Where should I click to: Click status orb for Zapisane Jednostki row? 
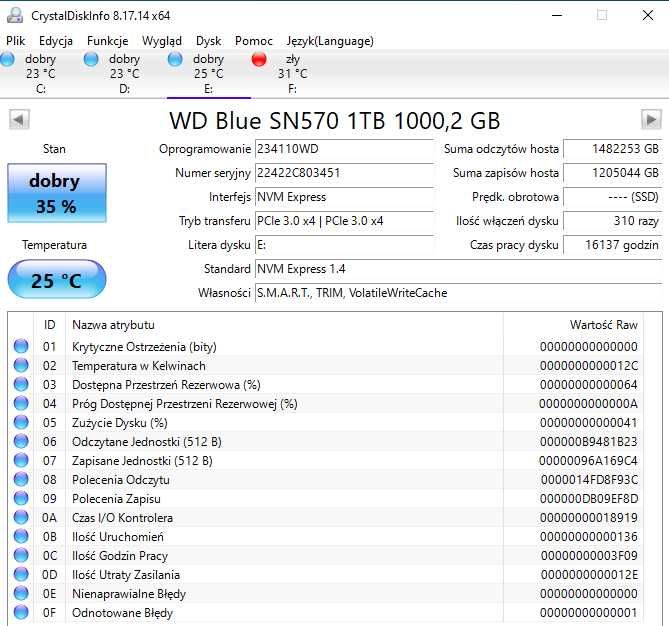tap(21, 460)
